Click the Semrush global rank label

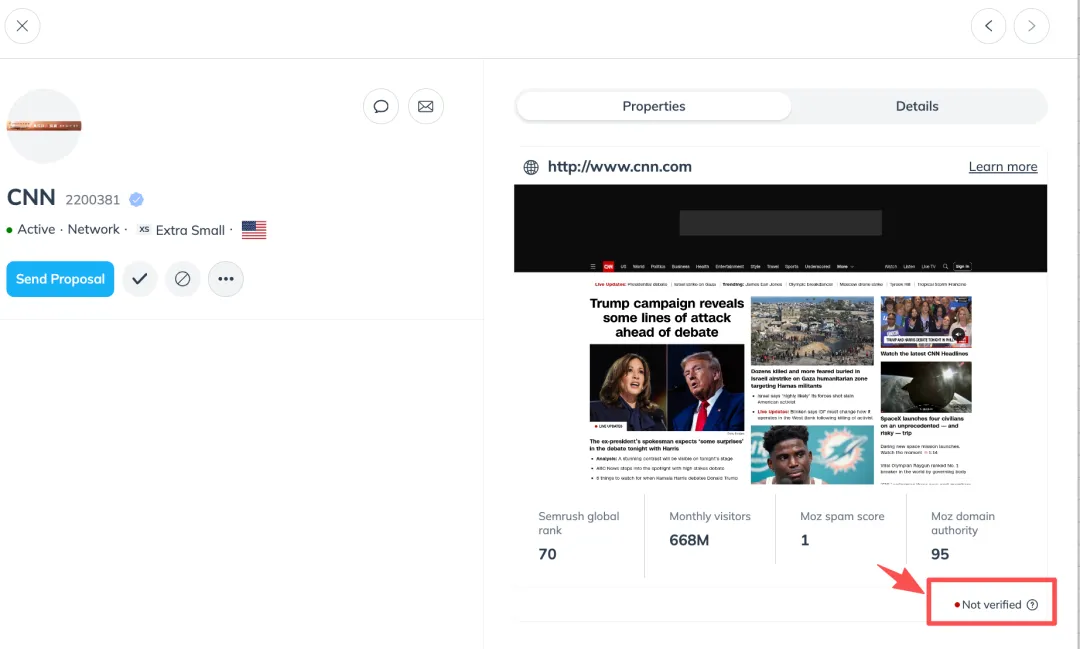579,523
